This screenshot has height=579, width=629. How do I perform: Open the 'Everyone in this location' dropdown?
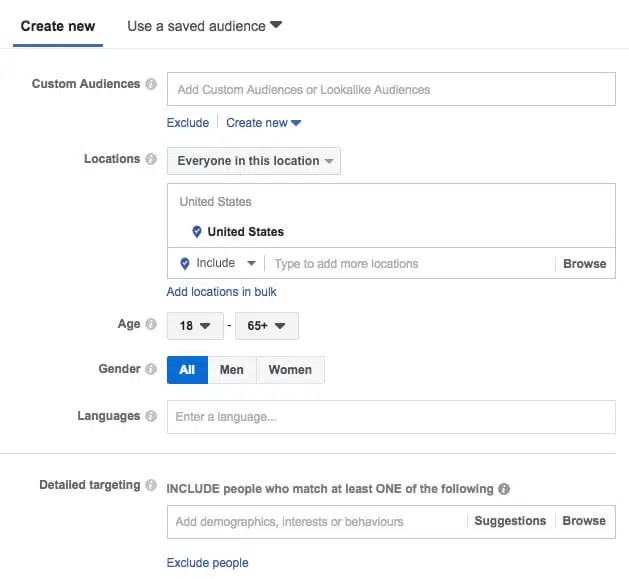[x=254, y=161]
